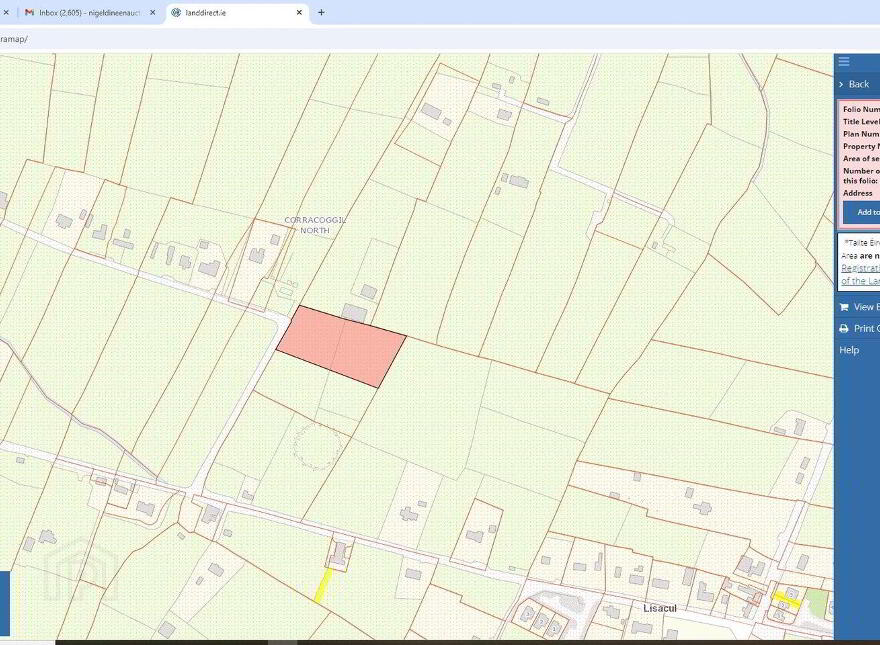Click the CORRACOGGIL NORTH townland label

[315, 225]
